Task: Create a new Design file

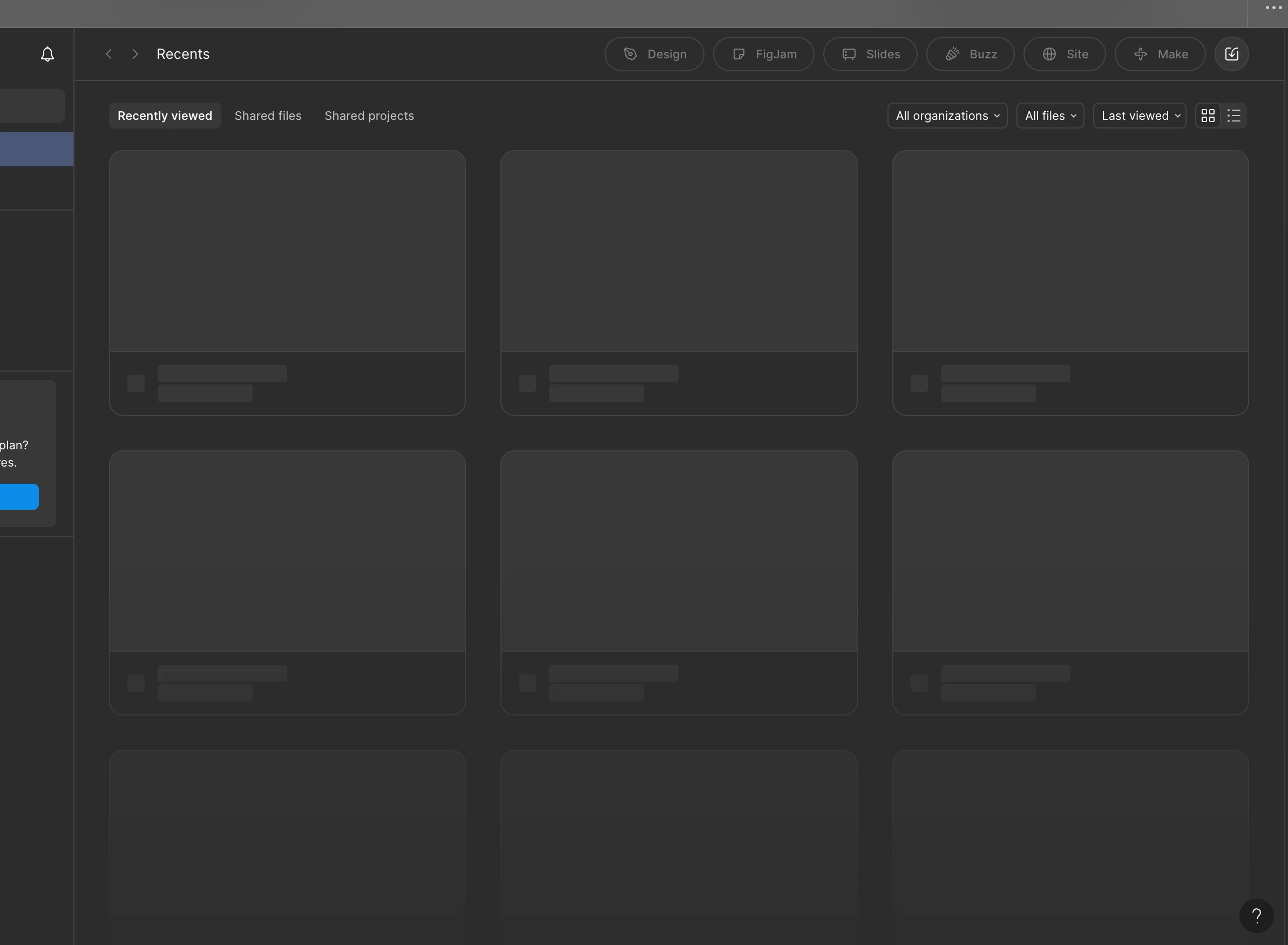Action: pos(654,55)
